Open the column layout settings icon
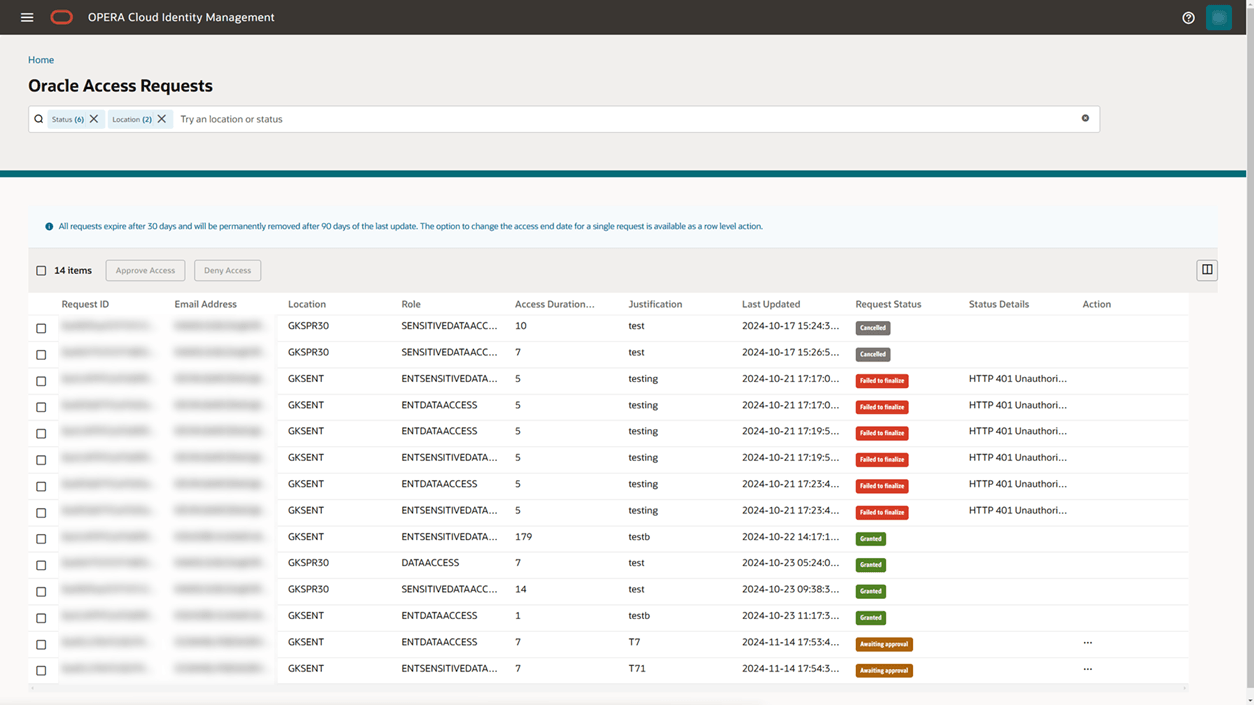The height and width of the screenshot is (705, 1254). 1207,270
